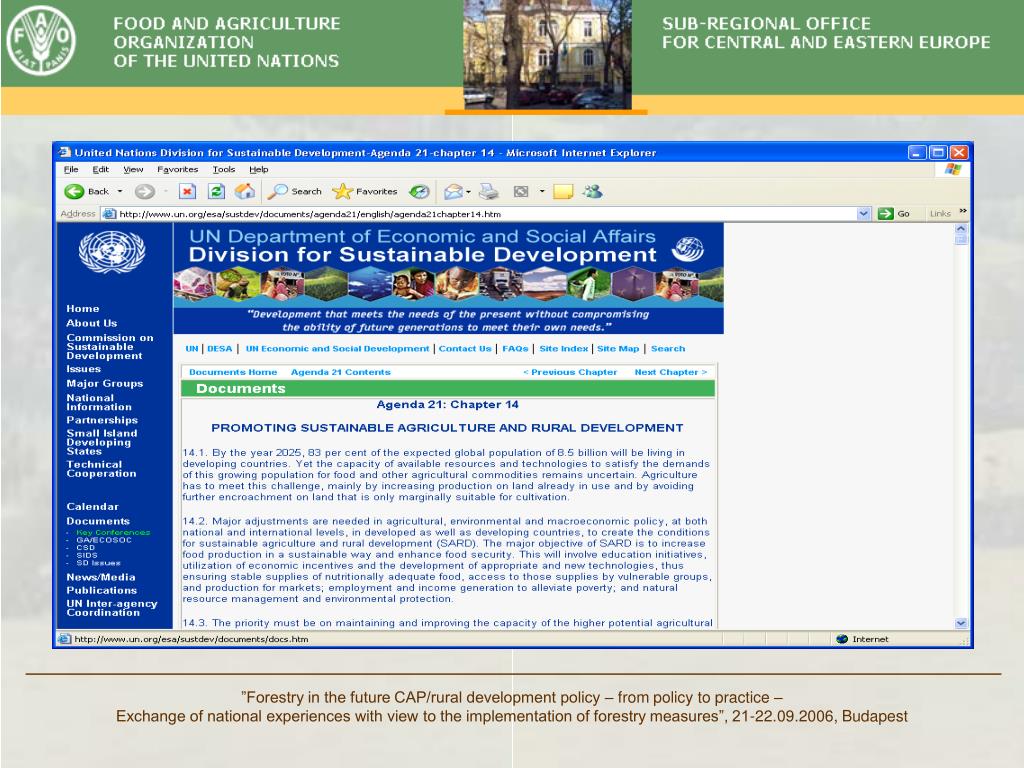Open the Major Groups link
1024x768 pixels.
click(x=104, y=383)
